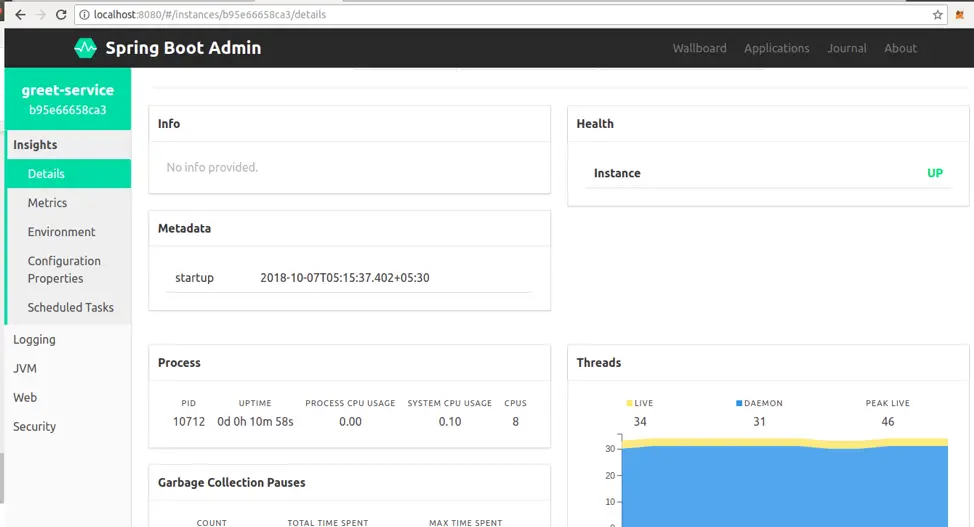Bookmark this page using the star icon

pyautogui.click(x=937, y=15)
